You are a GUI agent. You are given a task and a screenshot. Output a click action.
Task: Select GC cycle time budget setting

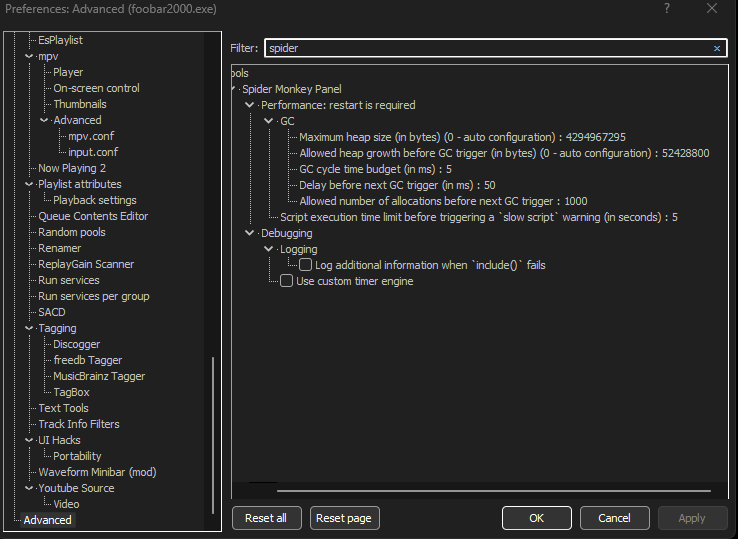[376, 169]
